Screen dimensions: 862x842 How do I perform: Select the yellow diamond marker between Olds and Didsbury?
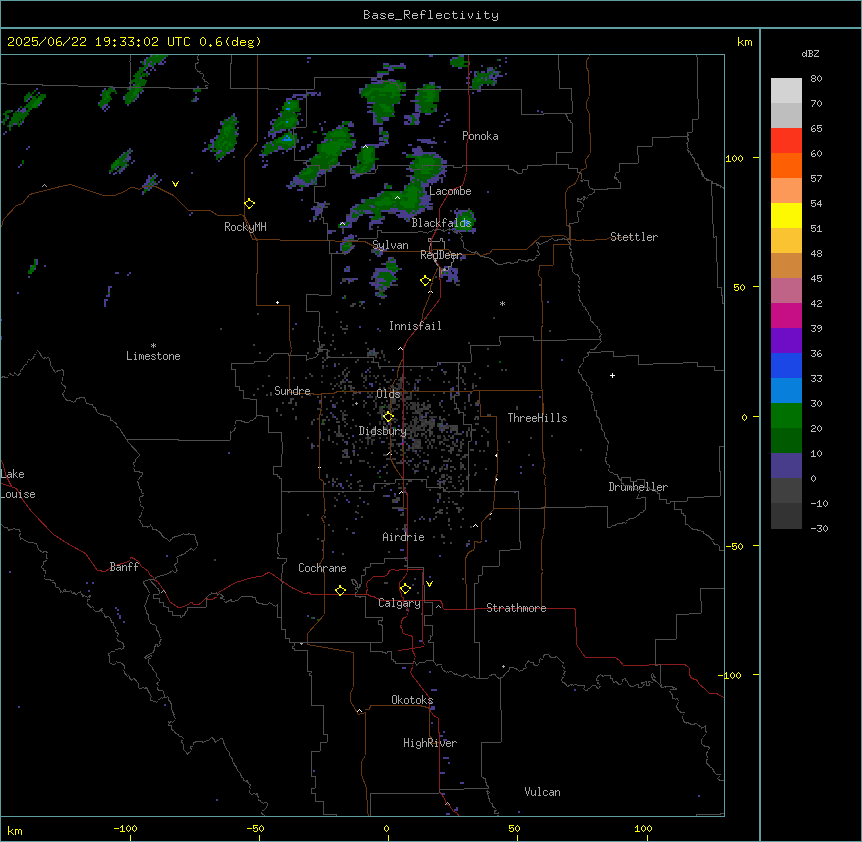(388, 417)
